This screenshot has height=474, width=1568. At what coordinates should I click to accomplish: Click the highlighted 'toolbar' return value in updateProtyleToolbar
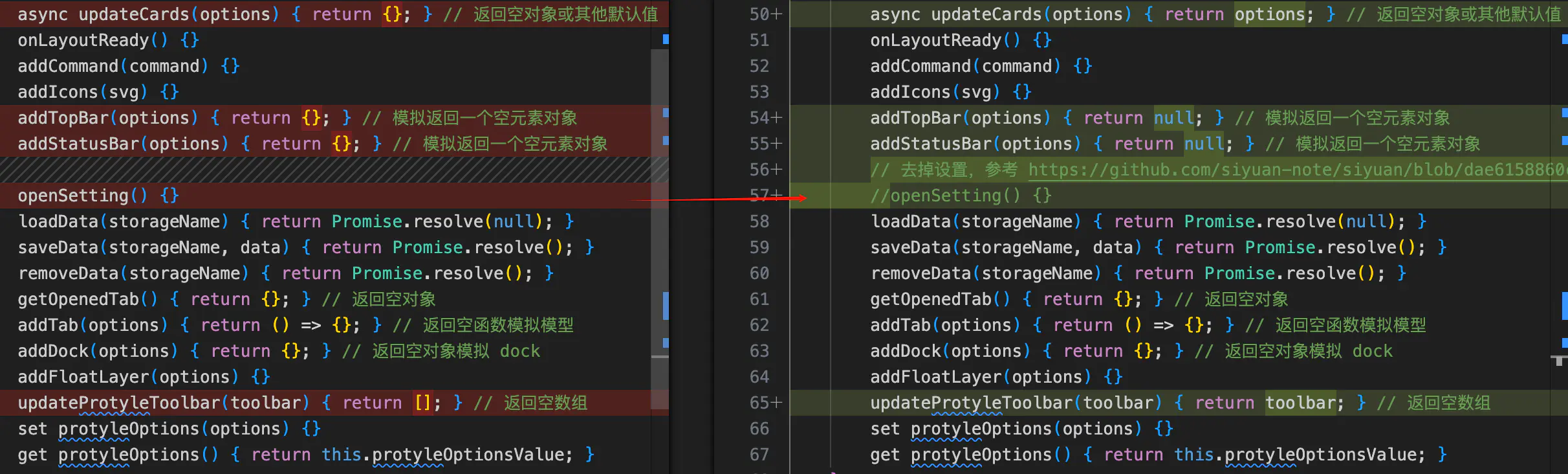coord(1300,403)
